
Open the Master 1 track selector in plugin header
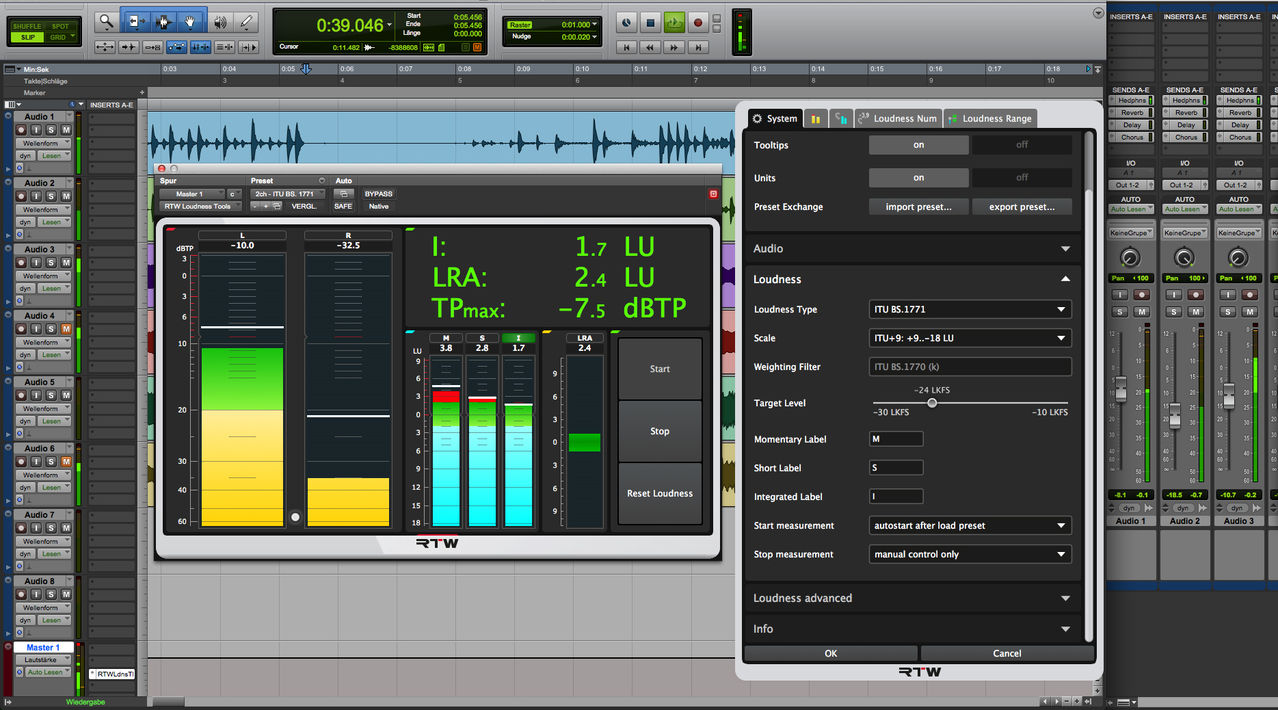tap(192, 194)
